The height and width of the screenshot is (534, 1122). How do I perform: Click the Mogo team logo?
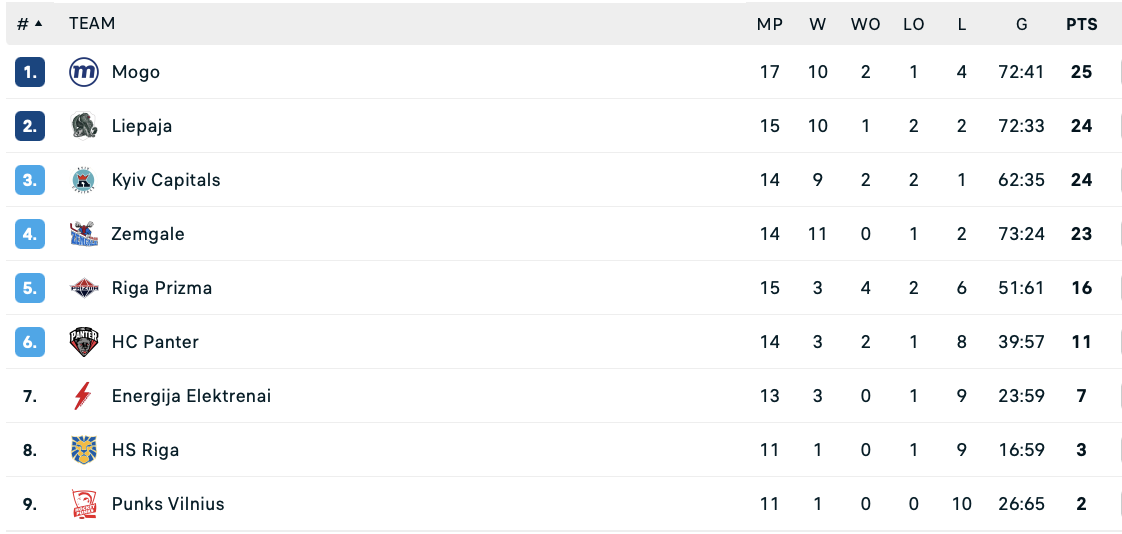click(84, 72)
